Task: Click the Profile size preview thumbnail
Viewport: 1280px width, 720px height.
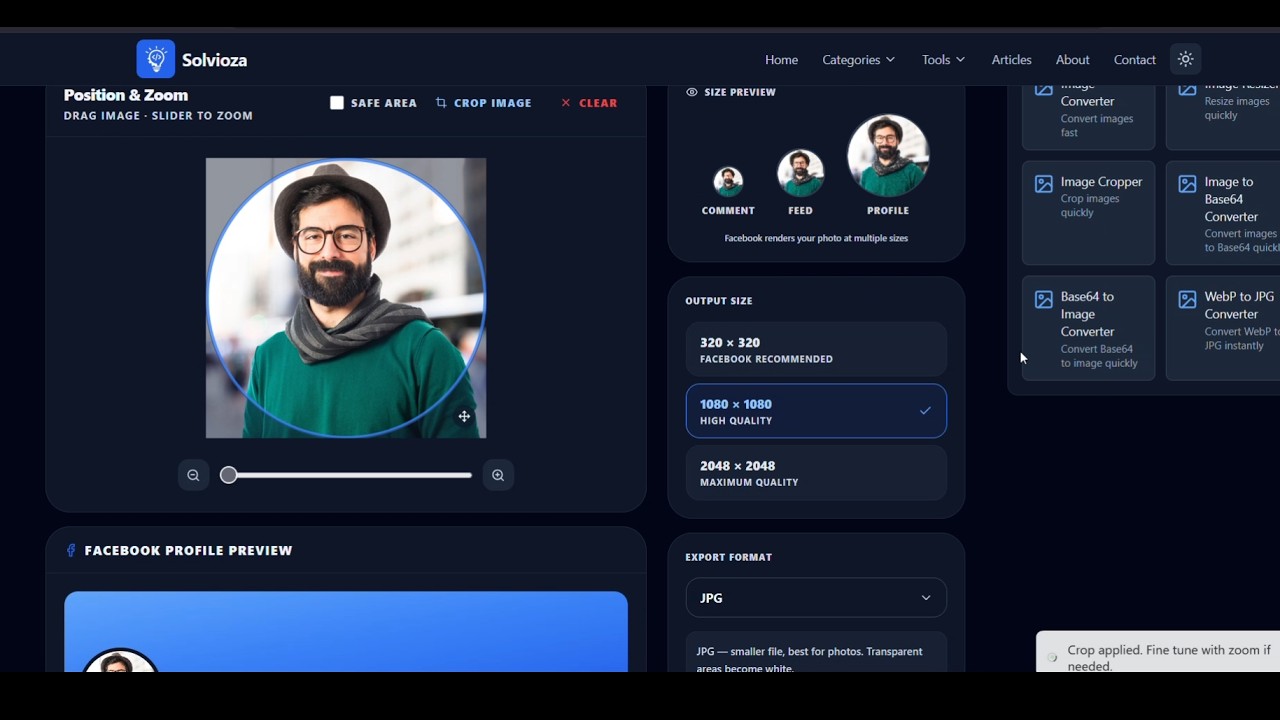Action: tap(888, 156)
